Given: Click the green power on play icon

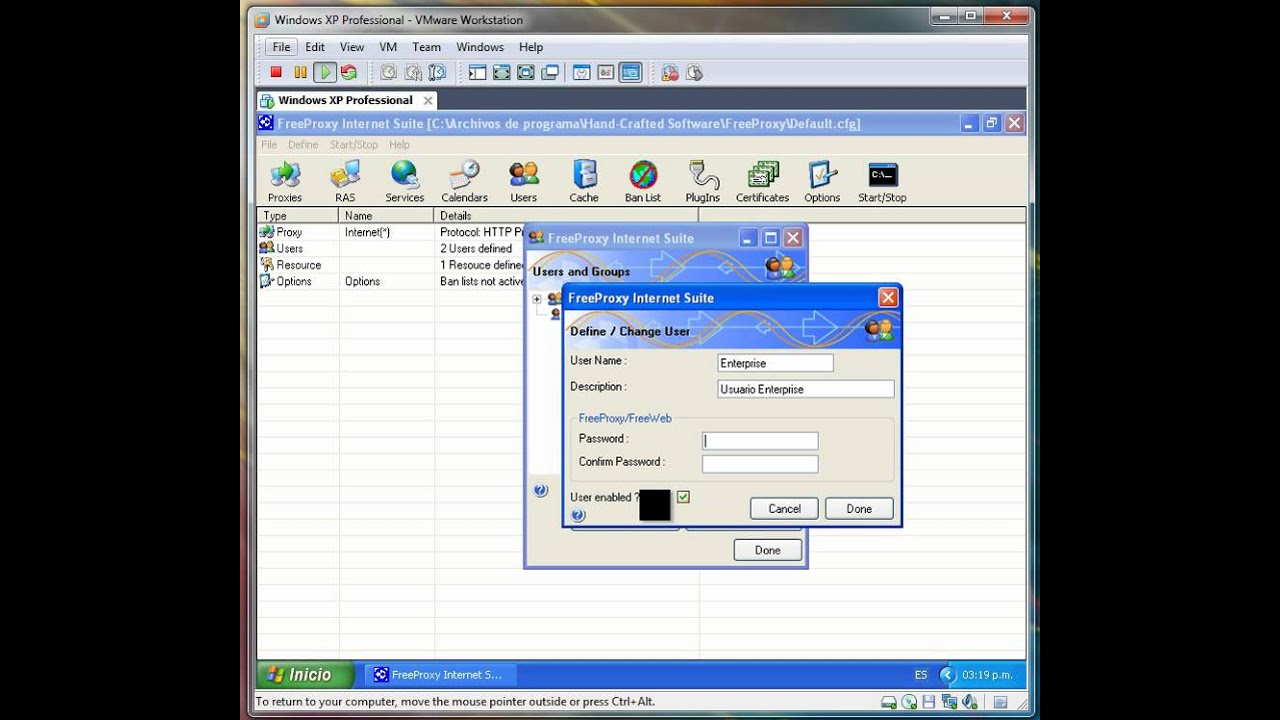Looking at the screenshot, I should coord(324,72).
